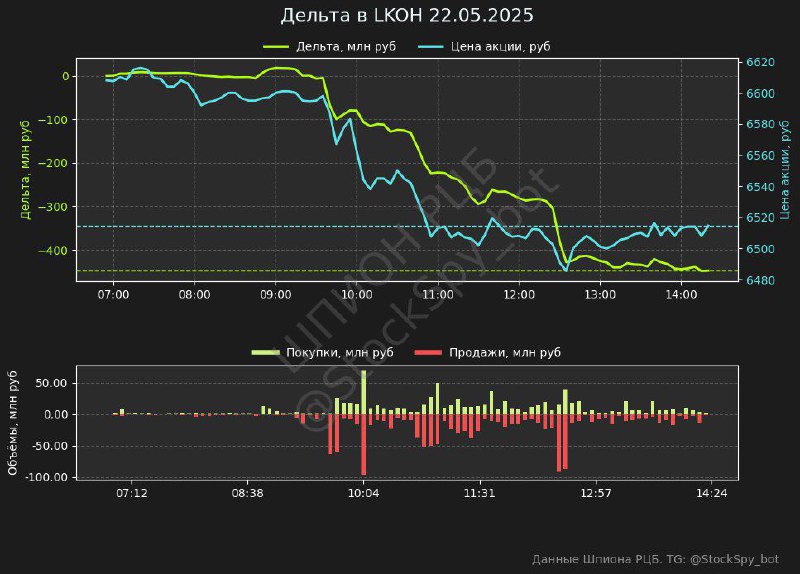Click the '0' delta axis value
Image resolution: width=800 pixels, height=574 pixels.
point(66,76)
